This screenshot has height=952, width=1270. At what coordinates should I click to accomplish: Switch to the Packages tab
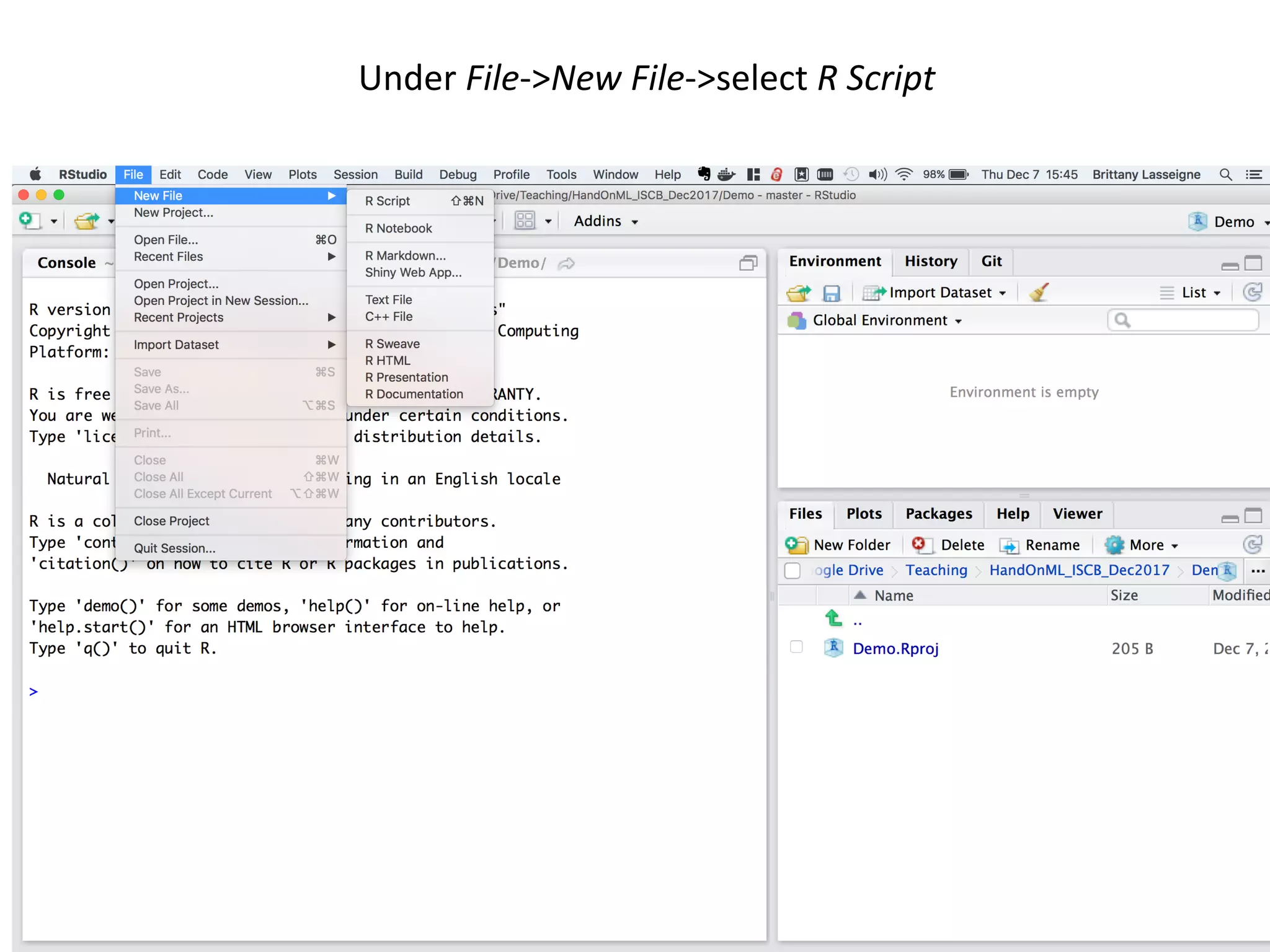(x=938, y=514)
